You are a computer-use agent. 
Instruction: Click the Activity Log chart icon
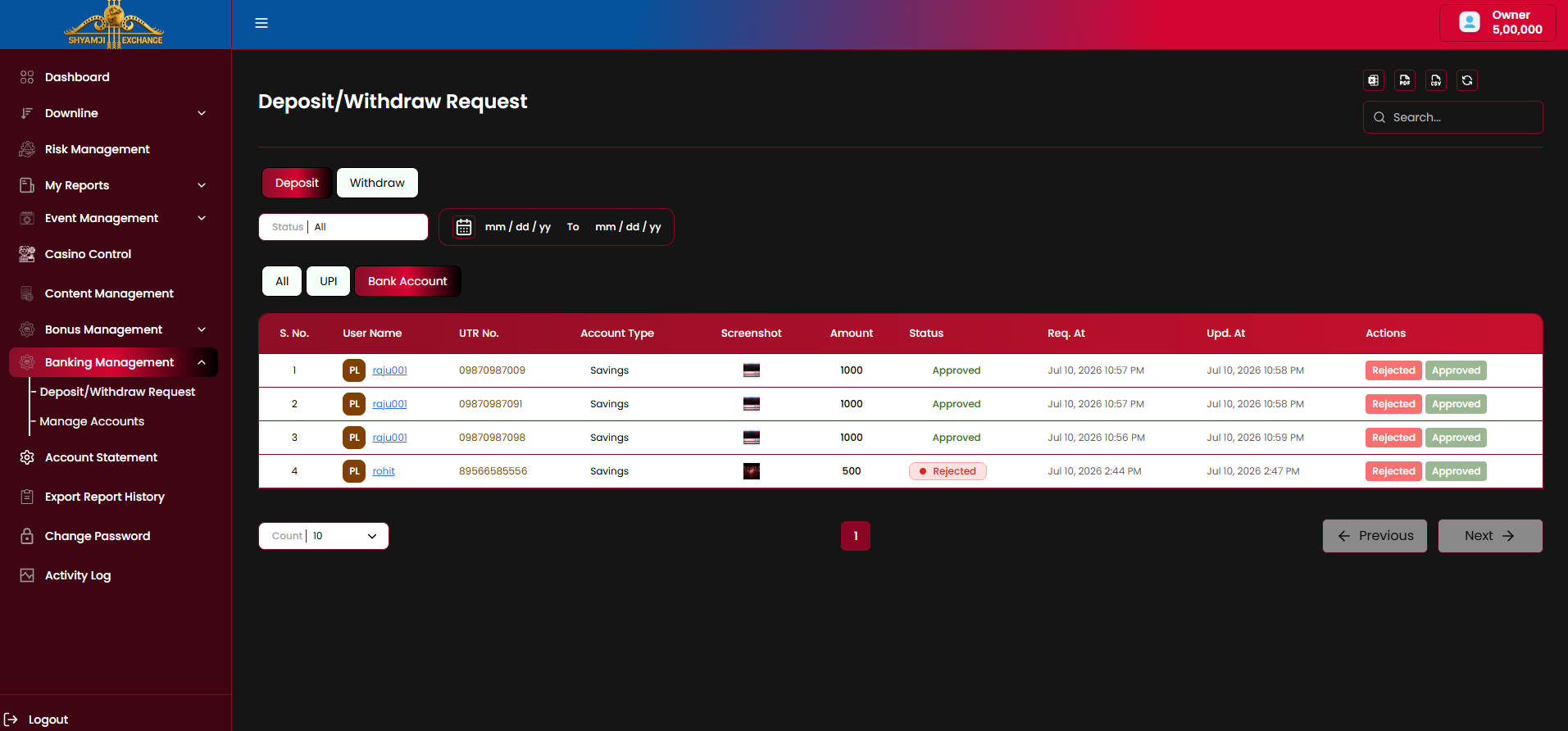coord(27,575)
